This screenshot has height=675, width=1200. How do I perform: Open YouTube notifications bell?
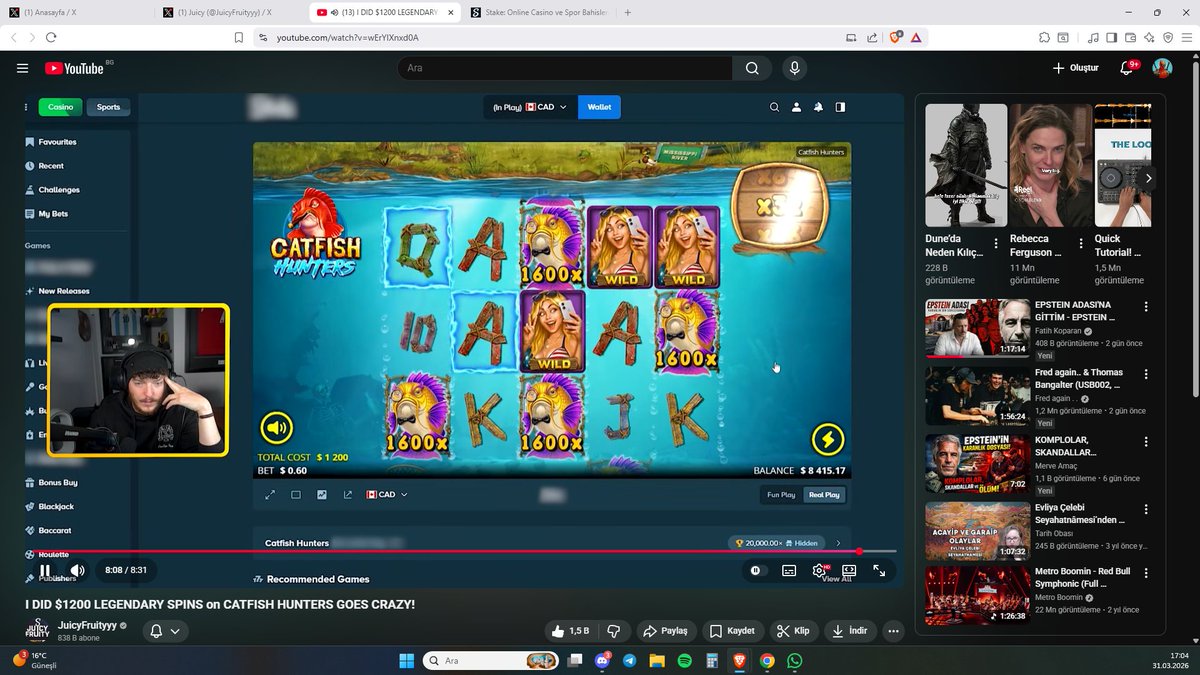tap(1127, 68)
